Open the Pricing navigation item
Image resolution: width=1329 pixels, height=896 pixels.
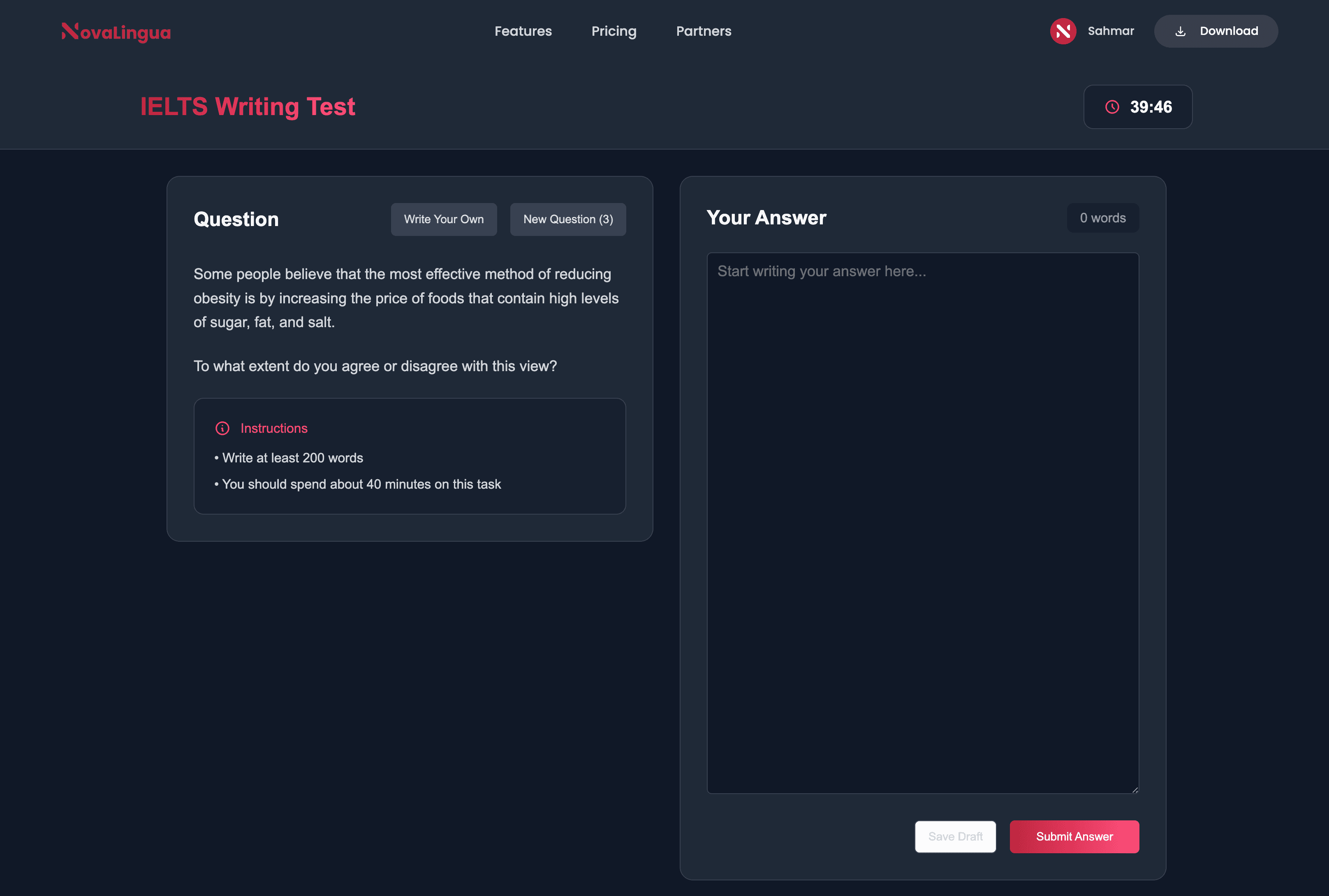(x=614, y=31)
